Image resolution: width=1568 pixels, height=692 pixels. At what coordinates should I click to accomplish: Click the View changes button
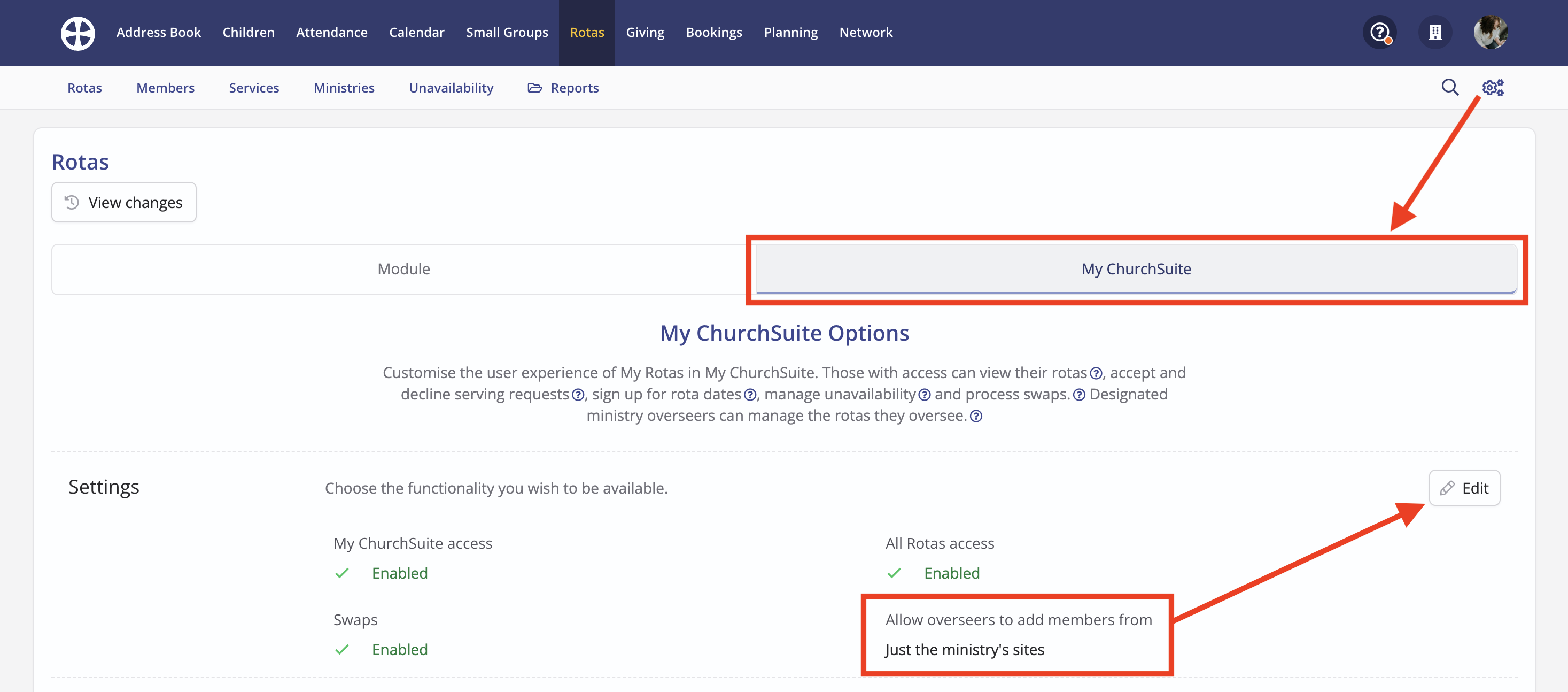pos(123,202)
